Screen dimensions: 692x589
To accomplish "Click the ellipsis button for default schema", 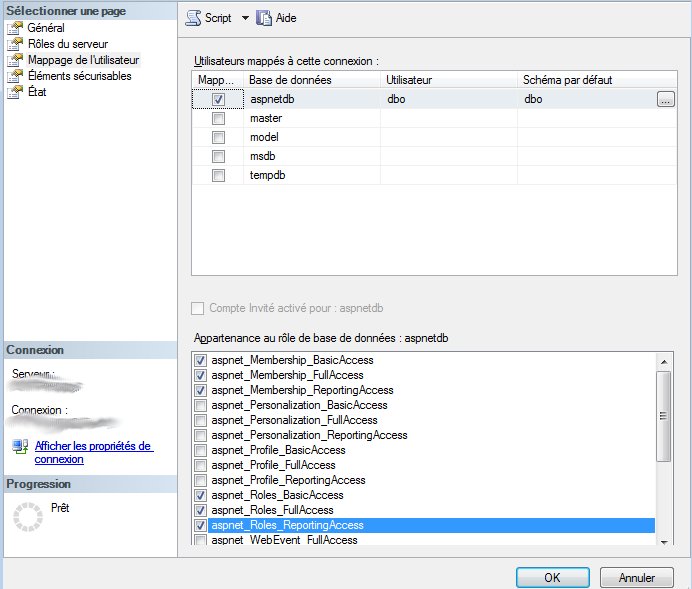I will pyautogui.click(x=666, y=100).
